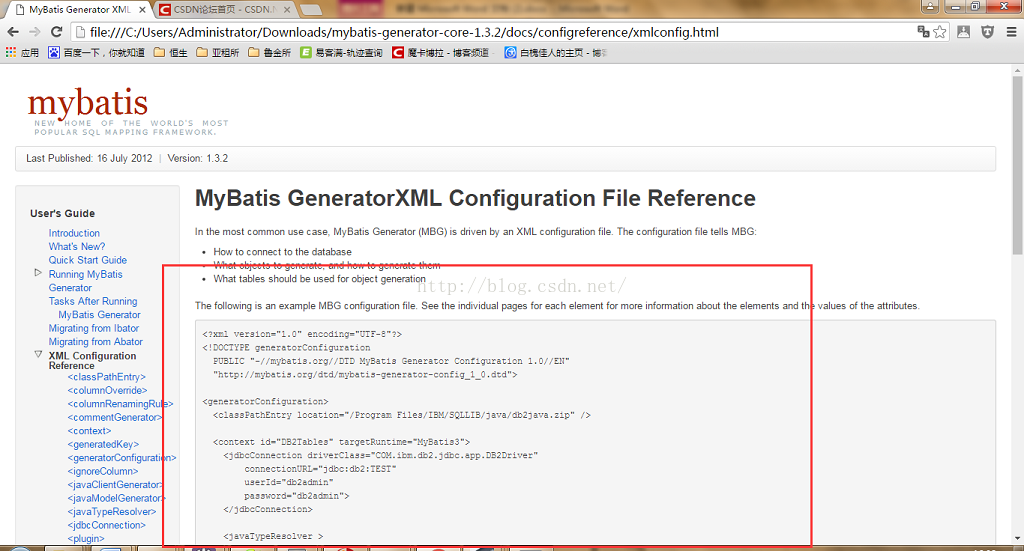Open the Introduction link
This screenshot has width=1024, height=551.
tap(74, 233)
